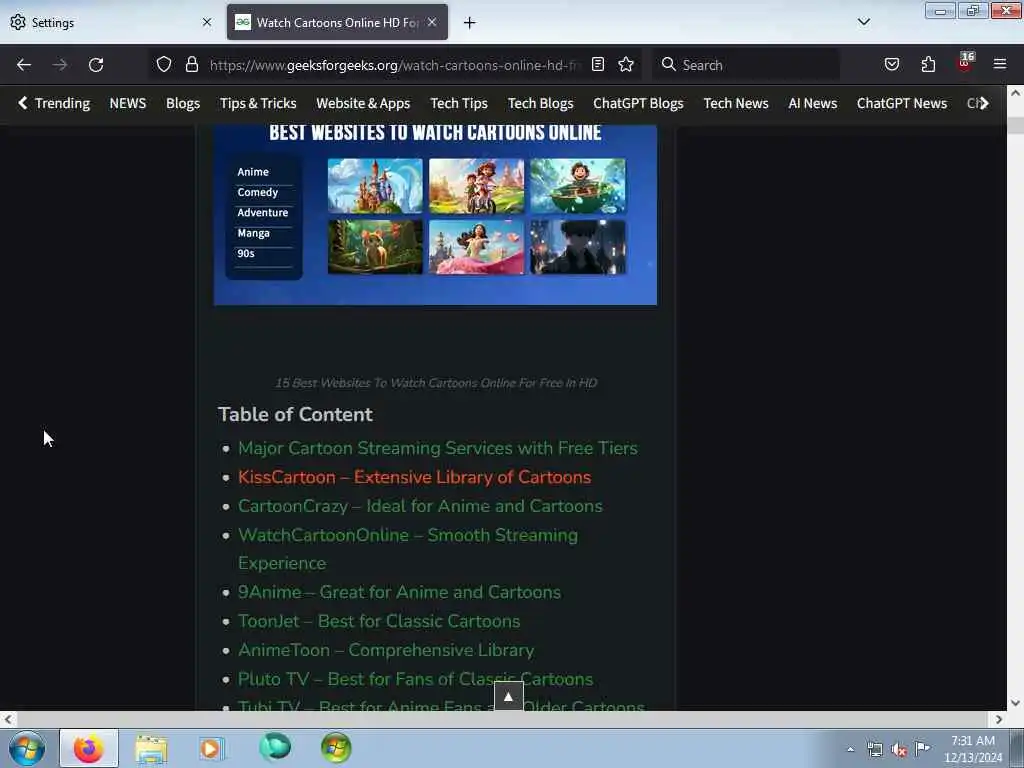Click the right chevron of the category bar

click(984, 103)
